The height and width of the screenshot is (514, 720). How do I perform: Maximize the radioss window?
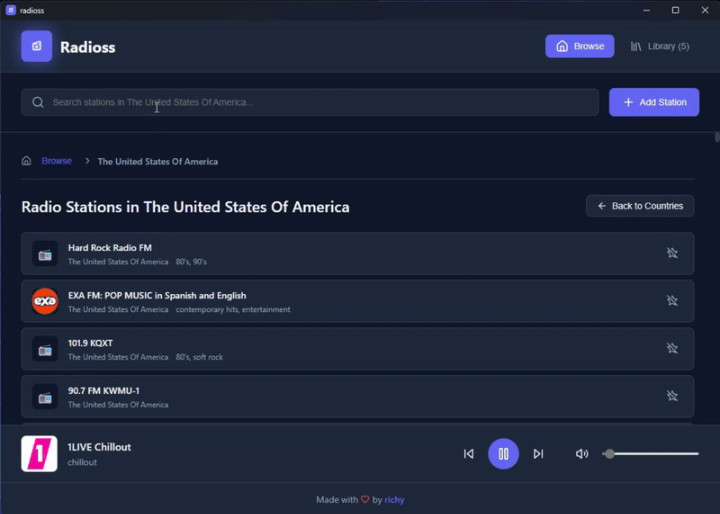(x=675, y=10)
